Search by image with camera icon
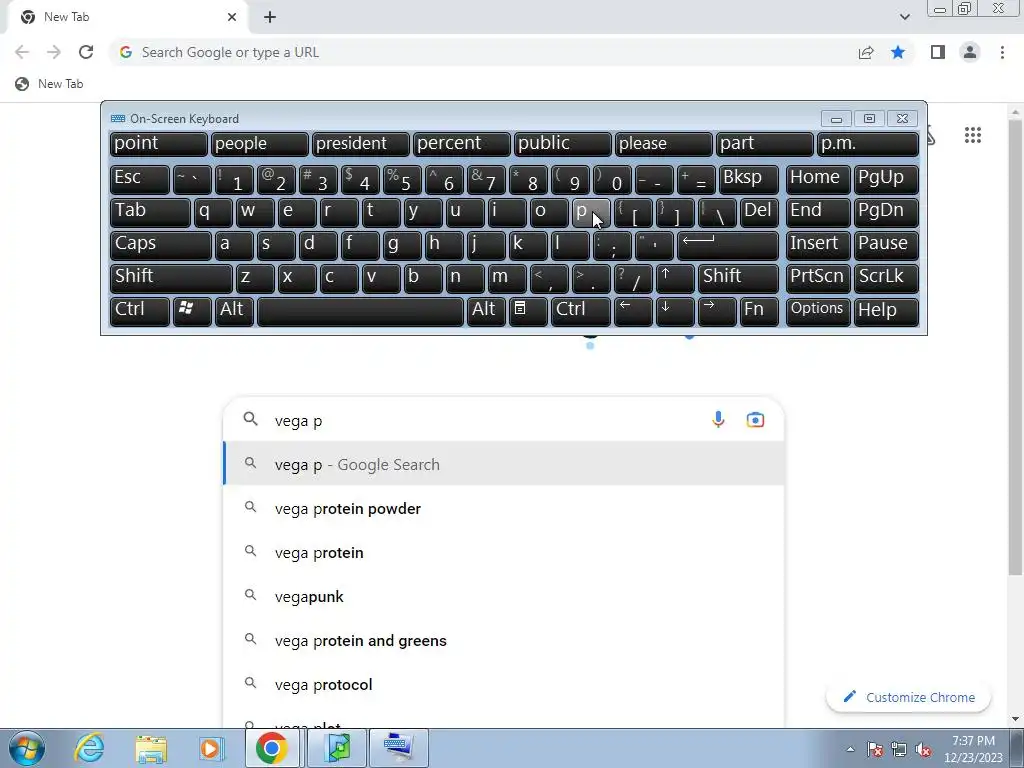The height and width of the screenshot is (768, 1024). [755, 419]
